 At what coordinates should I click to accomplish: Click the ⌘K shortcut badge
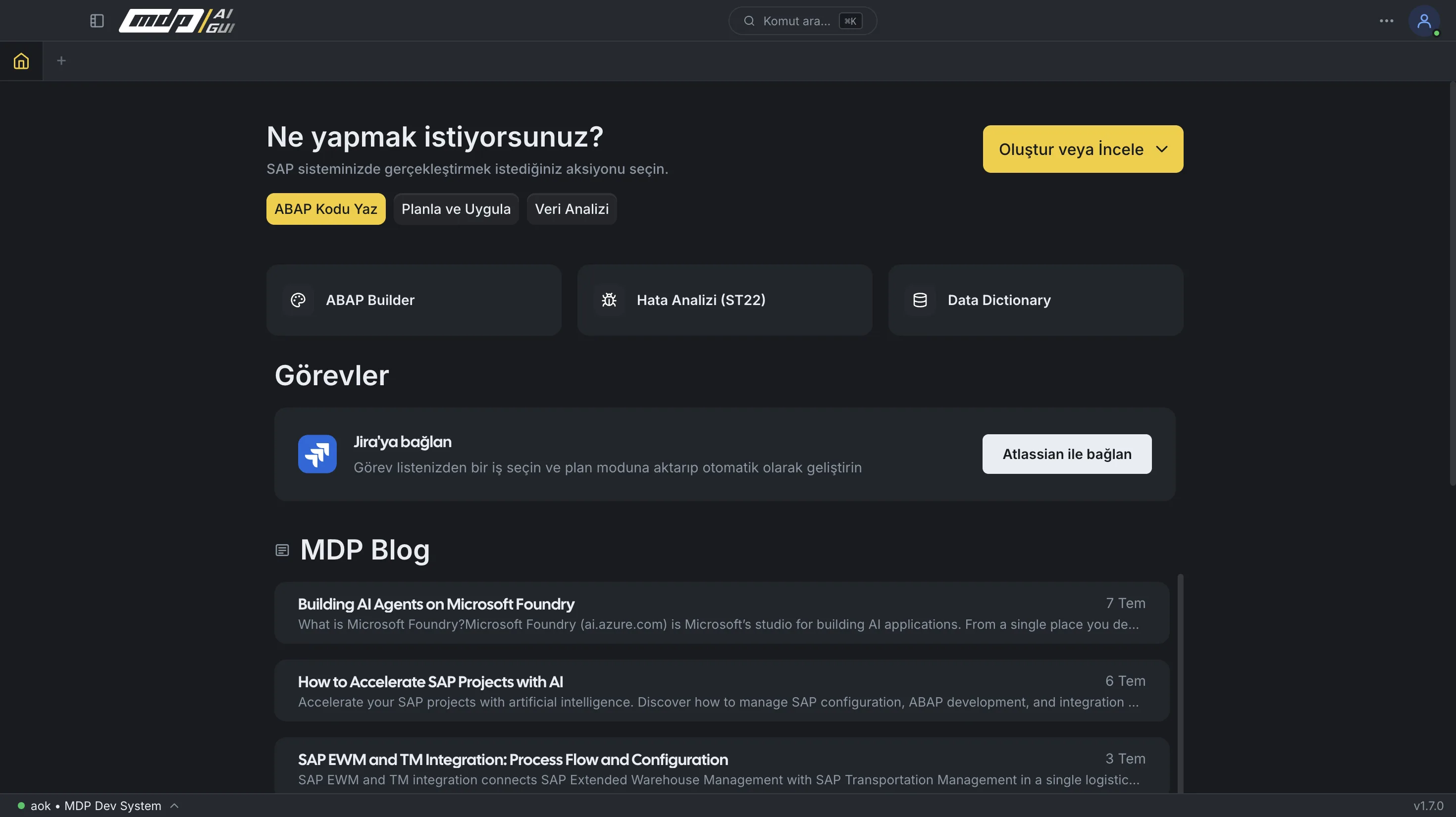(850, 21)
